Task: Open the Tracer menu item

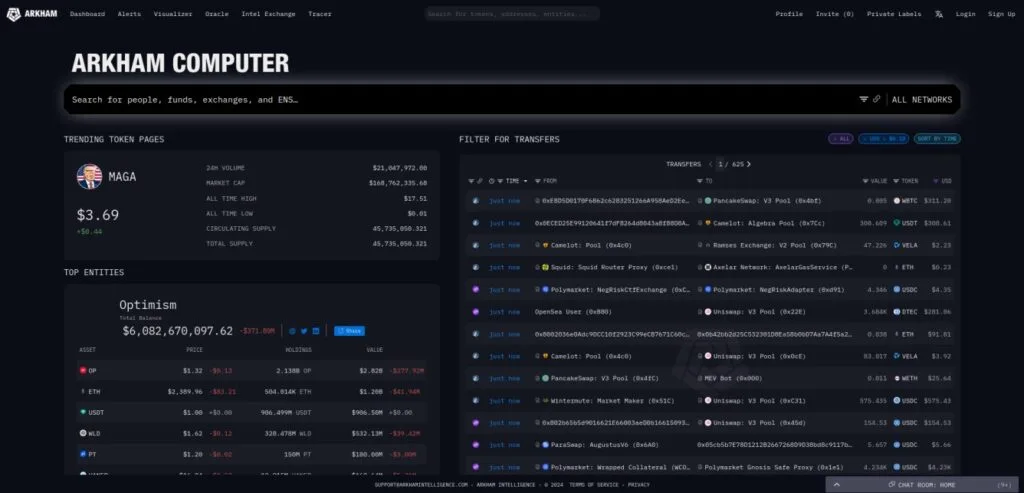Action: pyautogui.click(x=320, y=14)
